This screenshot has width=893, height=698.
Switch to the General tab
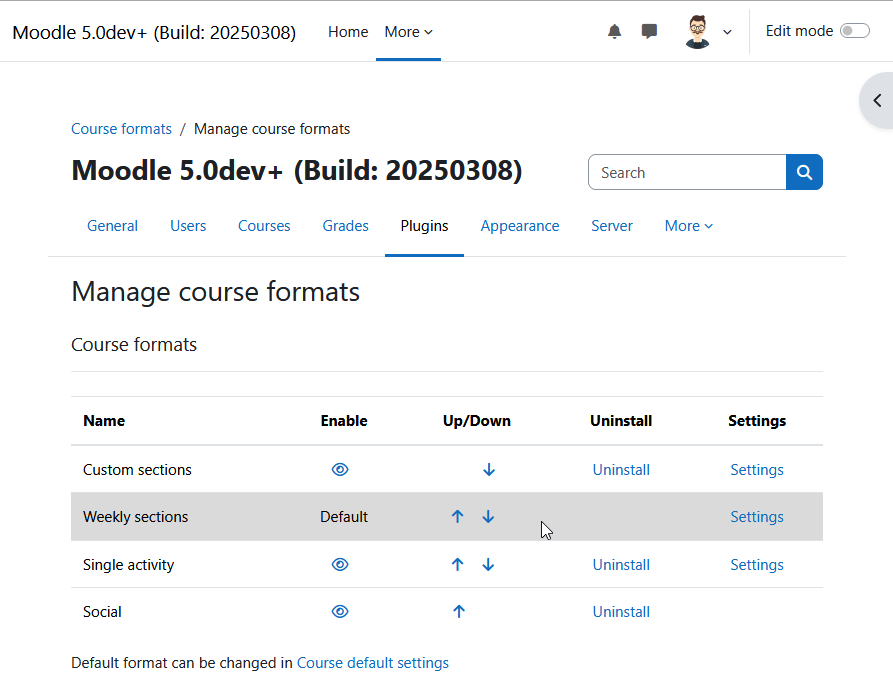(x=112, y=226)
